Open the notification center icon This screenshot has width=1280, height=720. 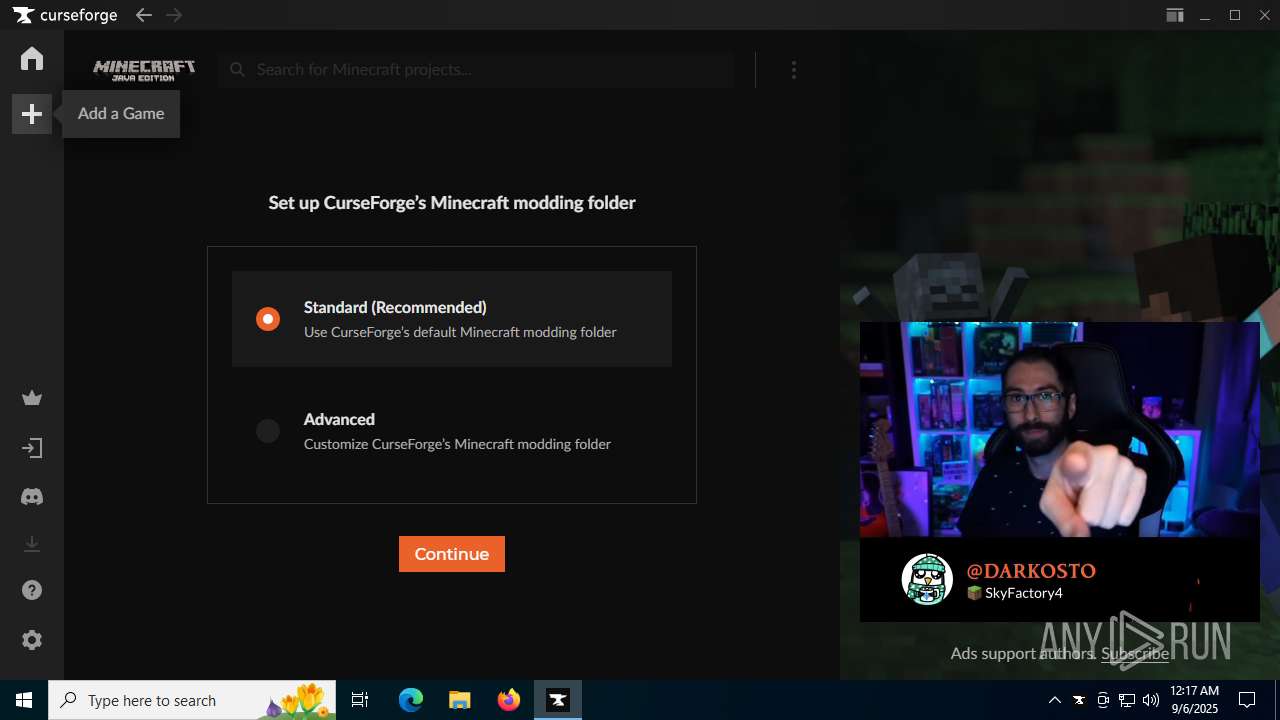[x=1247, y=700]
